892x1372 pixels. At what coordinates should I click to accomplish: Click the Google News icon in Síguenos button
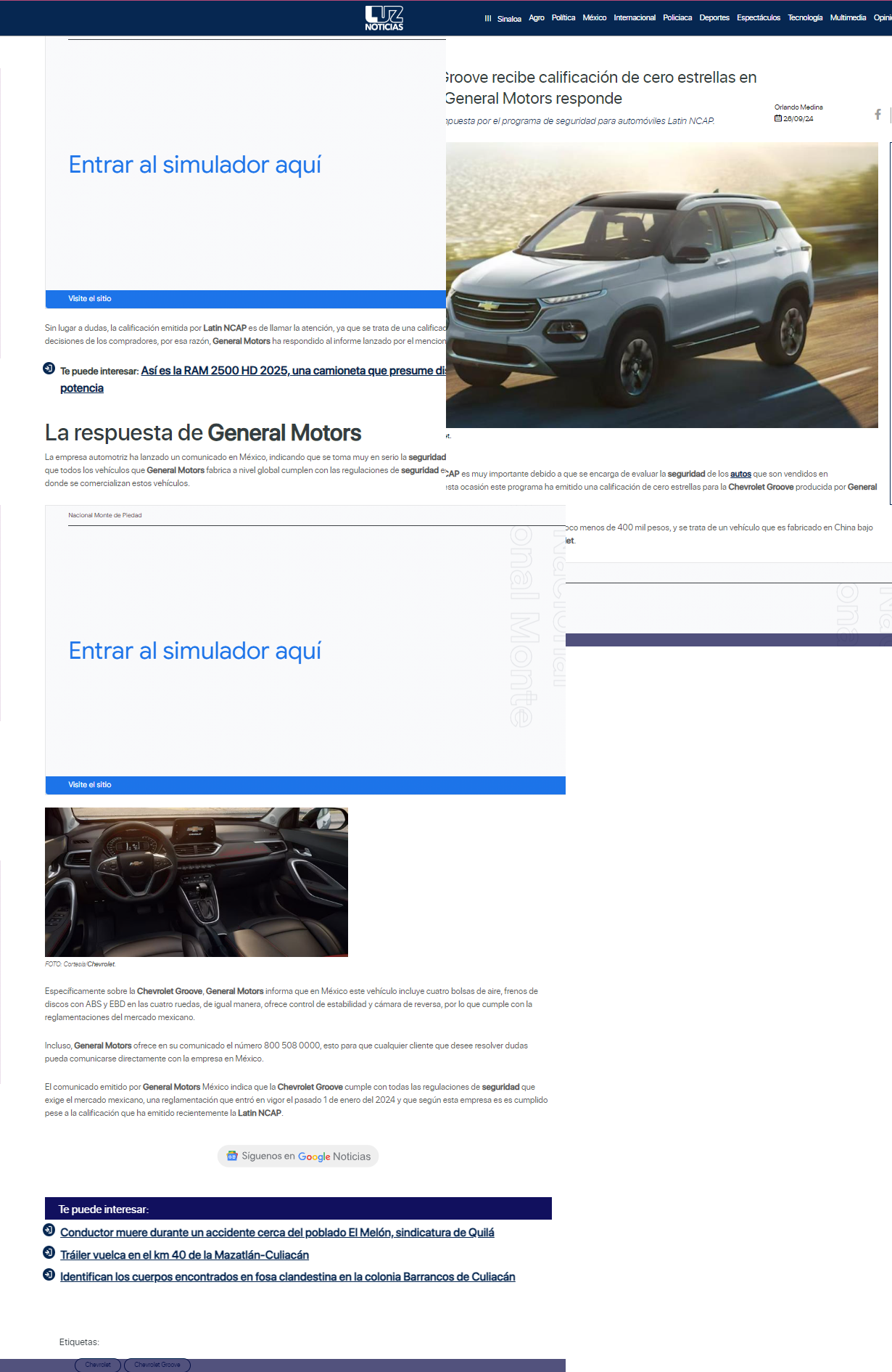(232, 1156)
